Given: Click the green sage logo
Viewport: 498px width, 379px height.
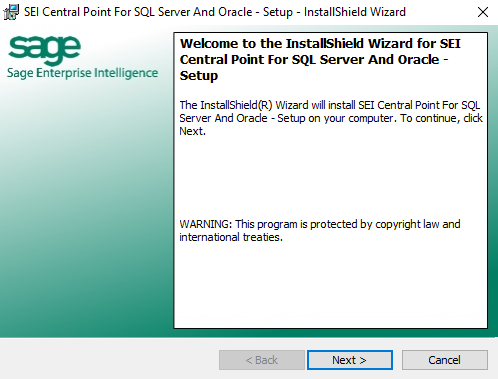Looking at the screenshot, I should point(44,50).
